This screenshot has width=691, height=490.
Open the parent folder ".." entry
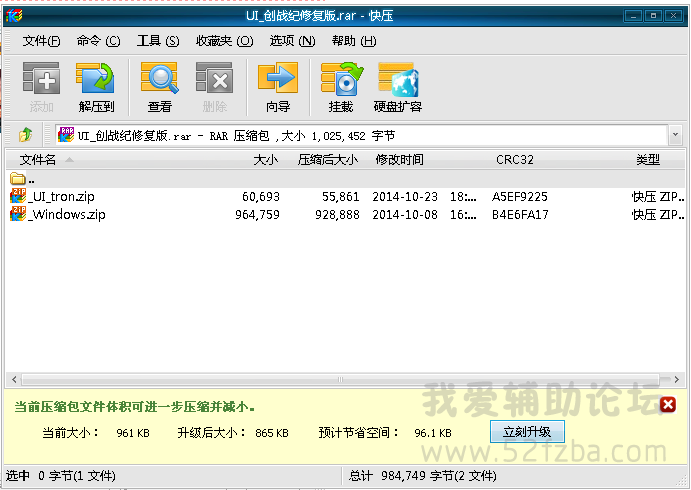click(x=30, y=179)
